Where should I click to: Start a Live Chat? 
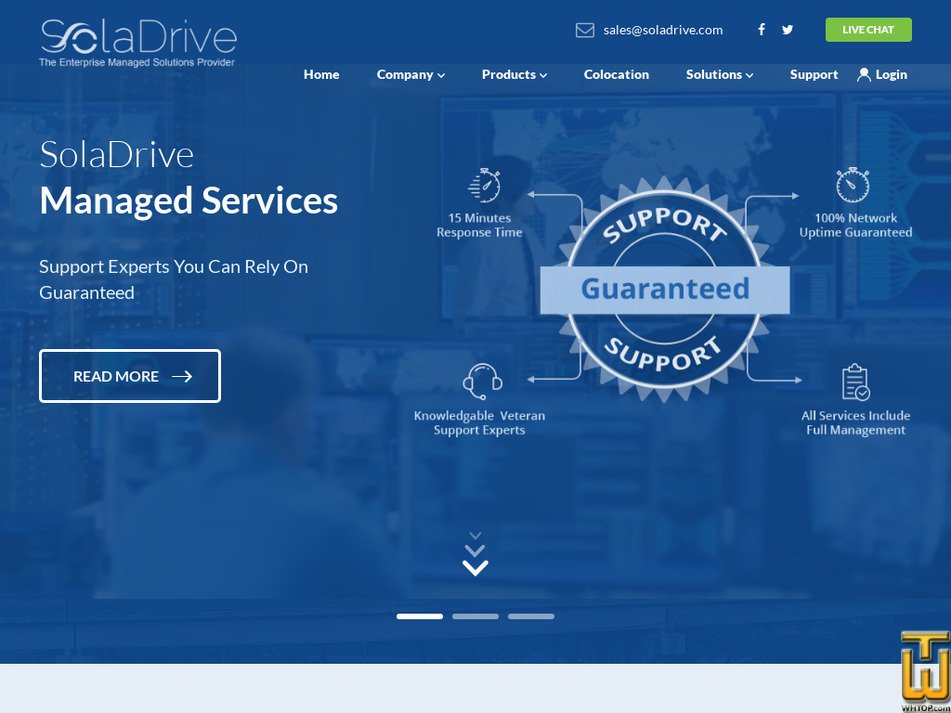point(868,30)
